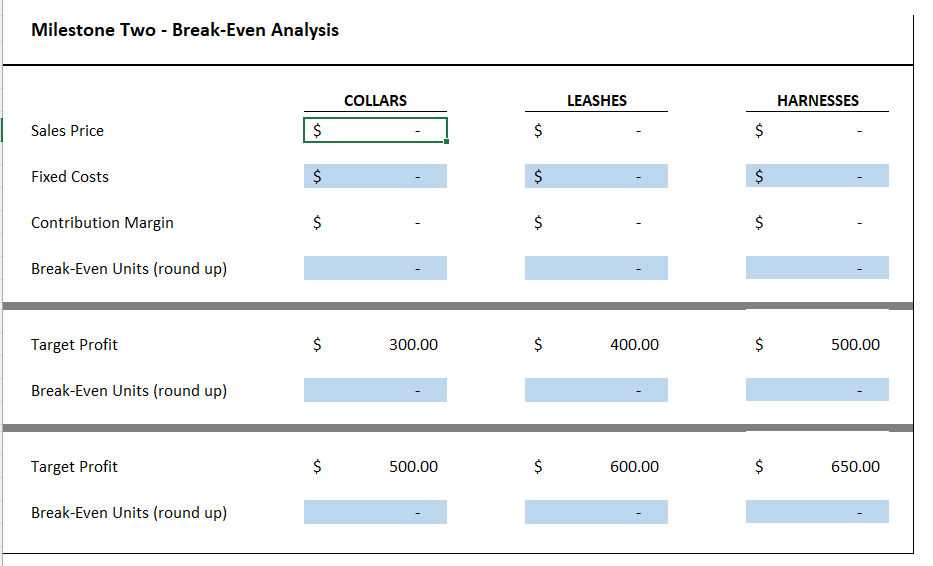The width and height of the screenshot is (933, 566).
Task: Click the Leashes Fixed Costs cell
Action: click(x=596, y=176)
